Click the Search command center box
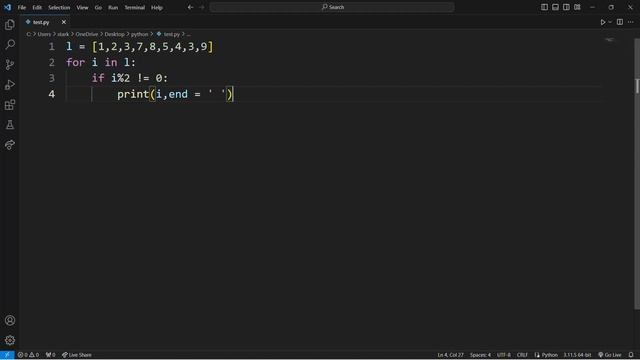 332,7
